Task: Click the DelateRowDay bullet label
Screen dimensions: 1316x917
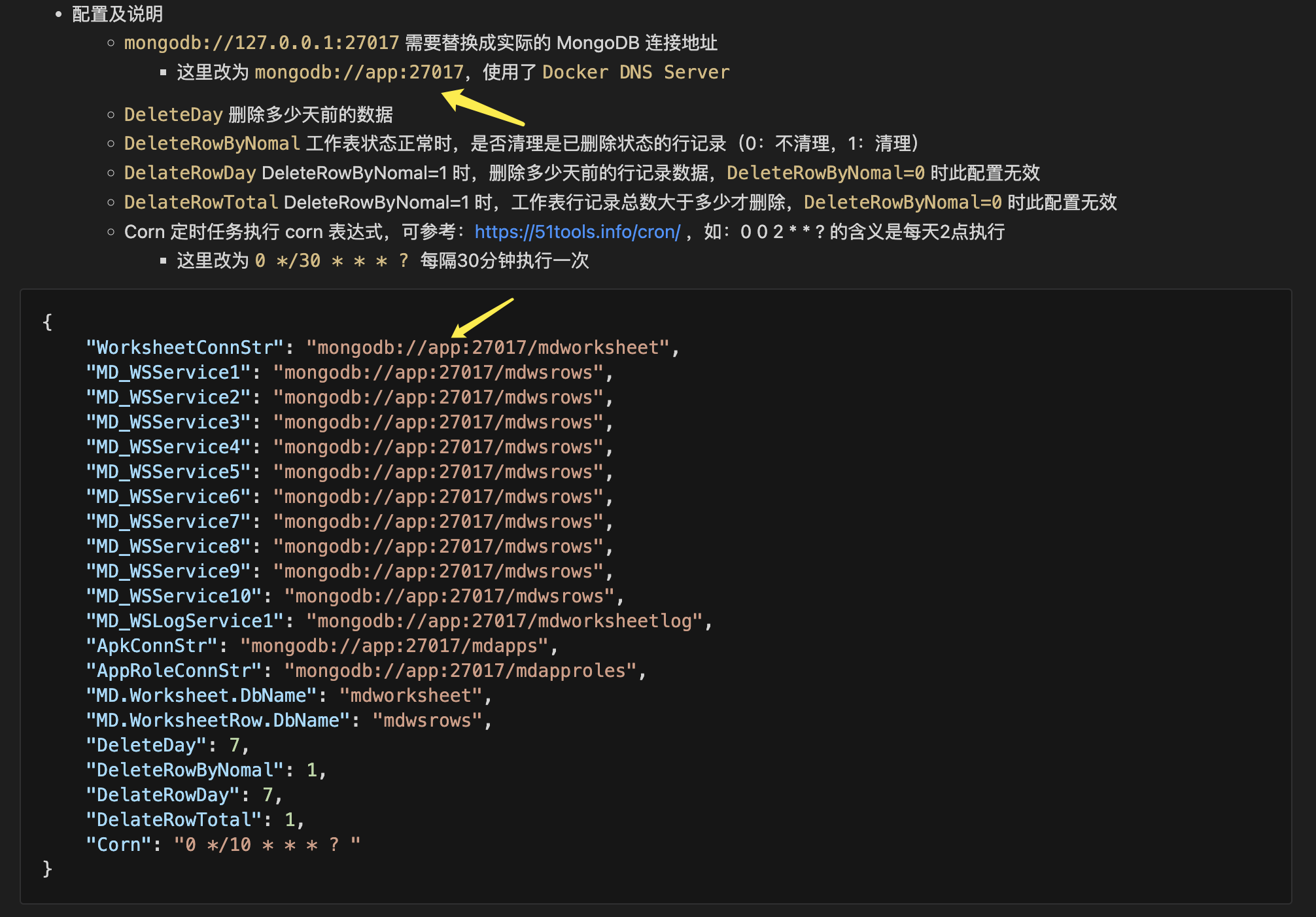Action: tap(190, 173)
